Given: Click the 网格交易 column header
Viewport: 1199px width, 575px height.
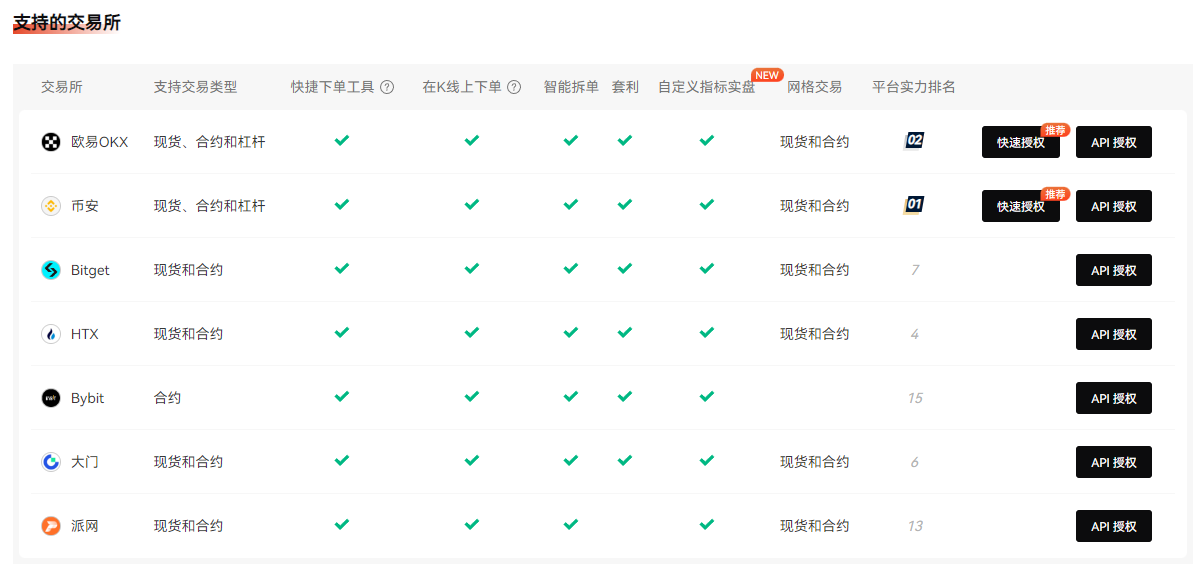Looking at the screenshot, I should 815,87.
